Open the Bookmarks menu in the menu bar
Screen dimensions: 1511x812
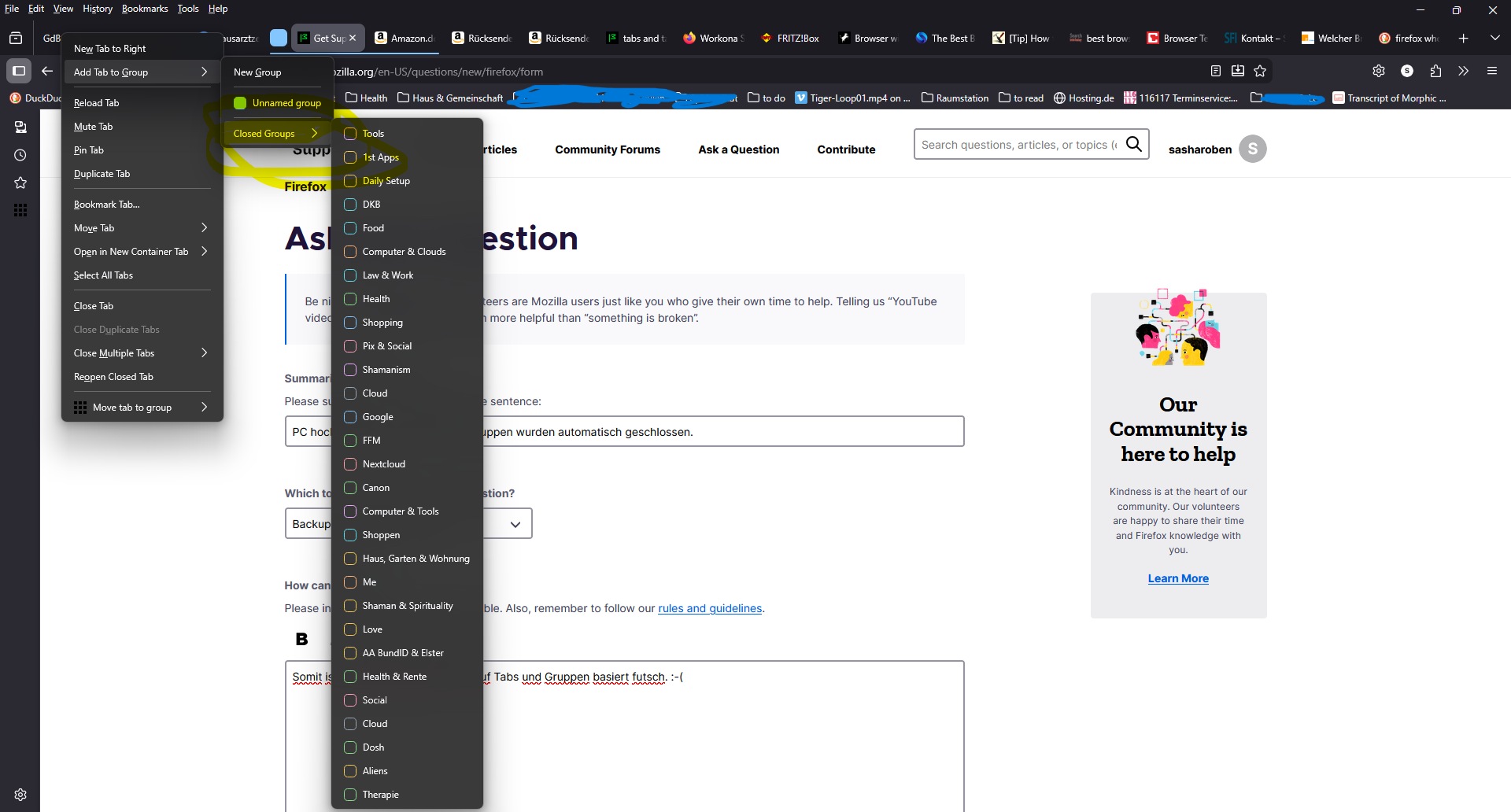[x=145, y=9]
